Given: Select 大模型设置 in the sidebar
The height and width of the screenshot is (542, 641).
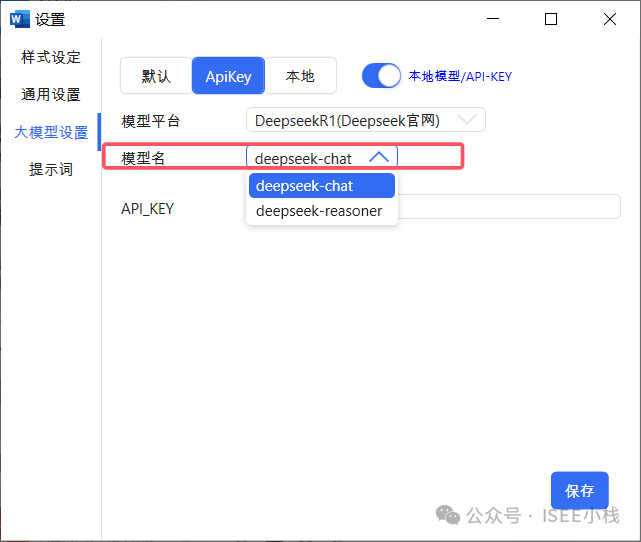Looking at the screenshot, I should pyautogui.click(x=51, y=132).
